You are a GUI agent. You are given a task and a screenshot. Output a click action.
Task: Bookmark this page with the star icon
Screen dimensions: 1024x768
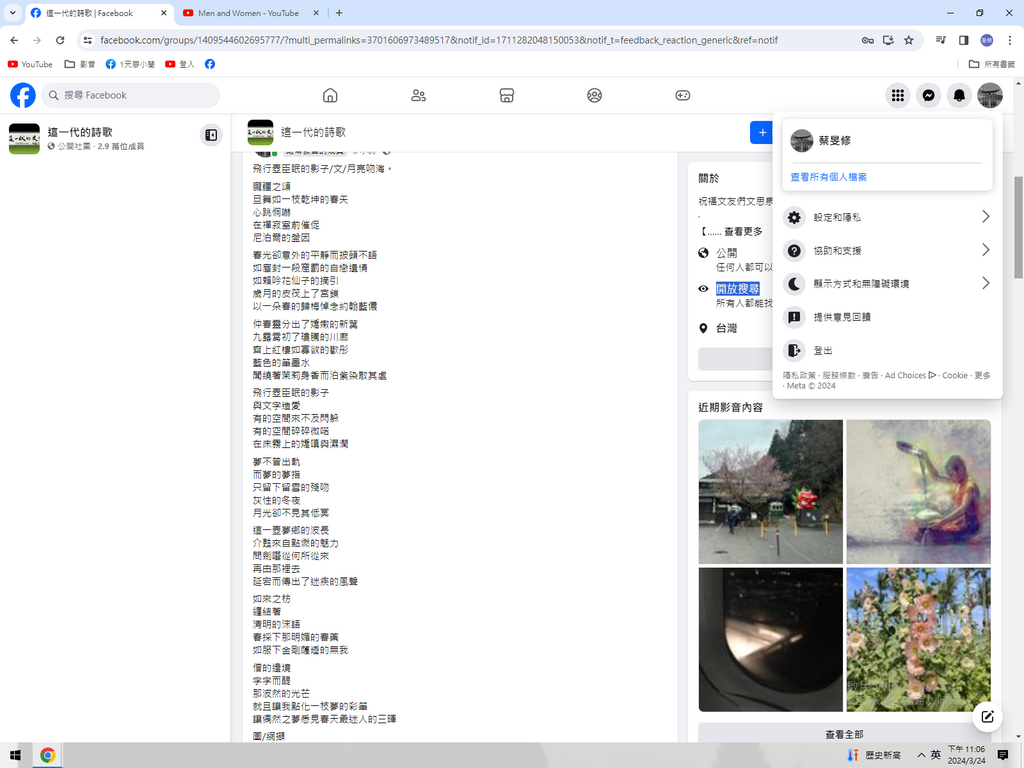click(909, 40)
